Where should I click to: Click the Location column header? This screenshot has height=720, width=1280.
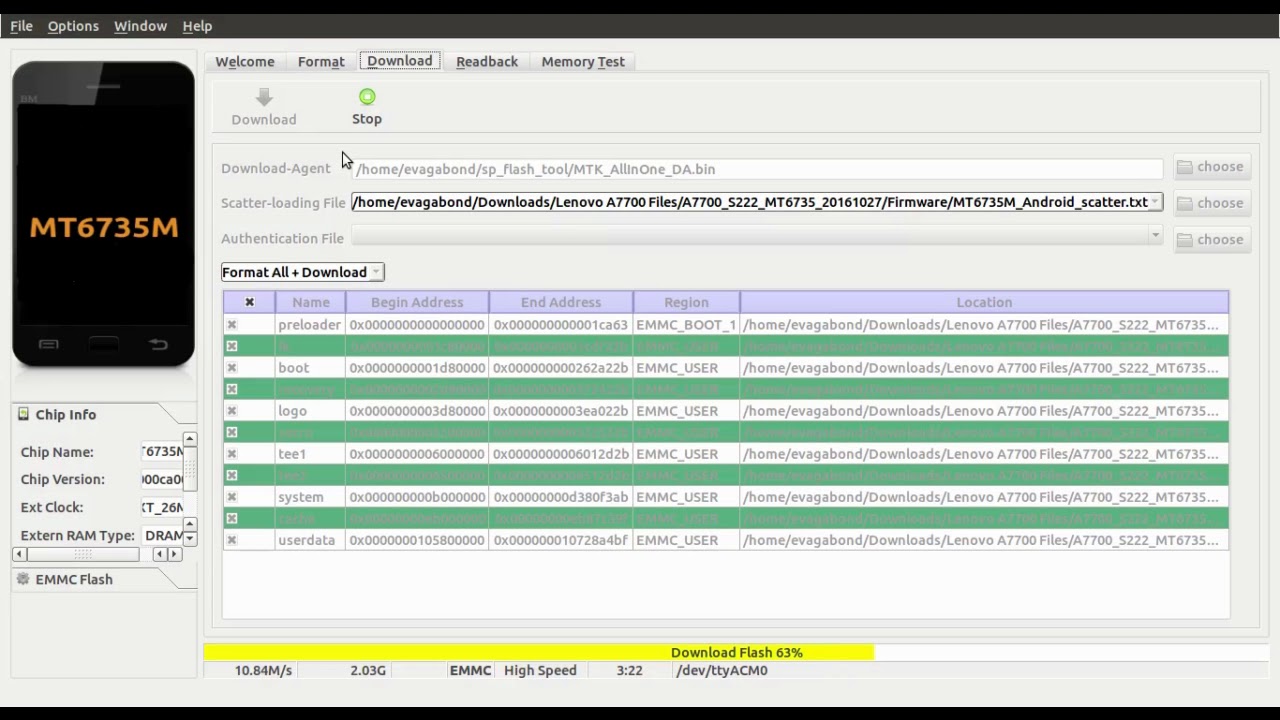pos(984,302)
